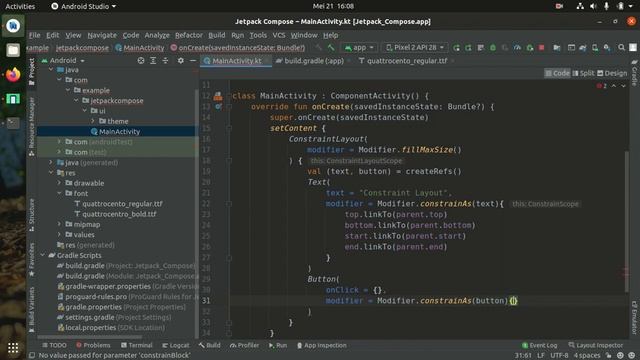Click Collapse All icon in Project panel

click(165, 60)
